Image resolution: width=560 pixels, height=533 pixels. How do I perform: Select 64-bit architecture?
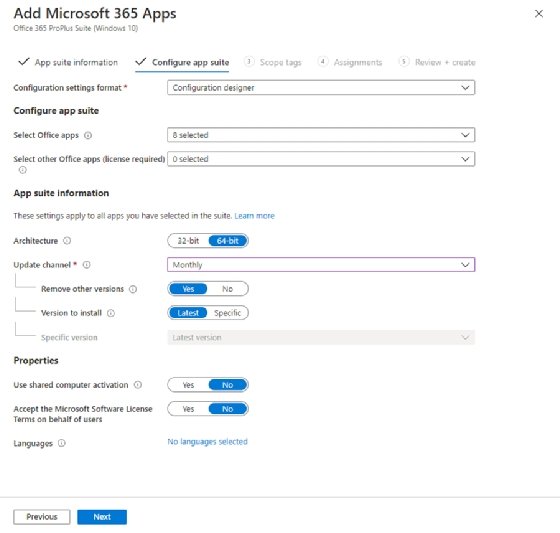pos(228,241)
